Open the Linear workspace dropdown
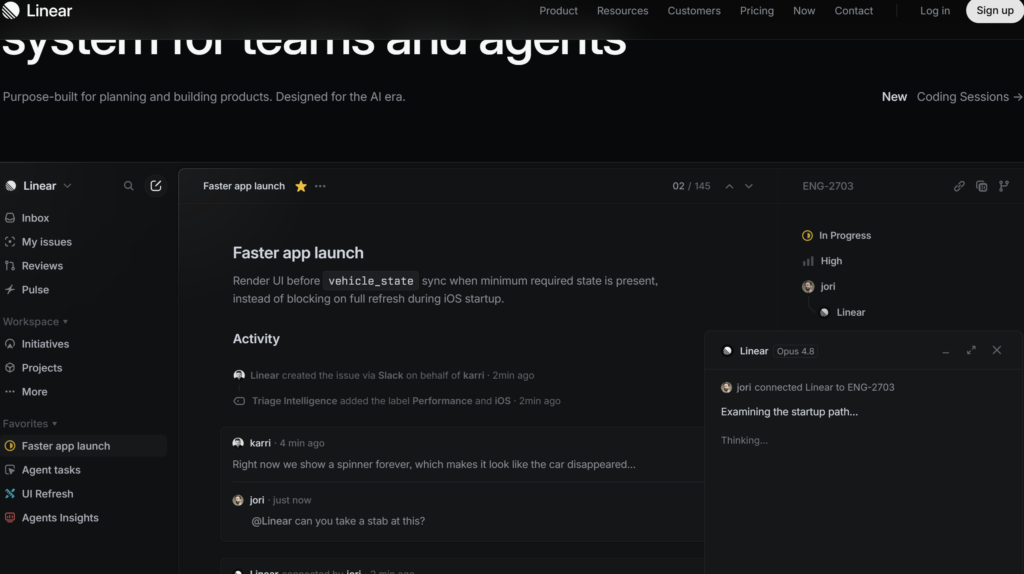This screenshot has width=1024, height=574. click(x=39, y=186)
